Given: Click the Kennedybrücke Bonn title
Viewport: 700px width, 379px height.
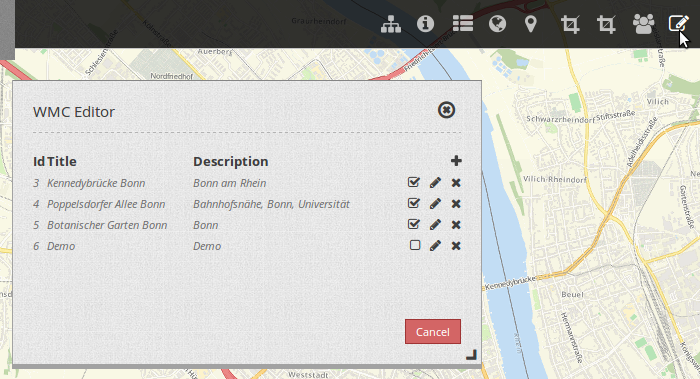Looking at the screenshot, I should point(96,183).
